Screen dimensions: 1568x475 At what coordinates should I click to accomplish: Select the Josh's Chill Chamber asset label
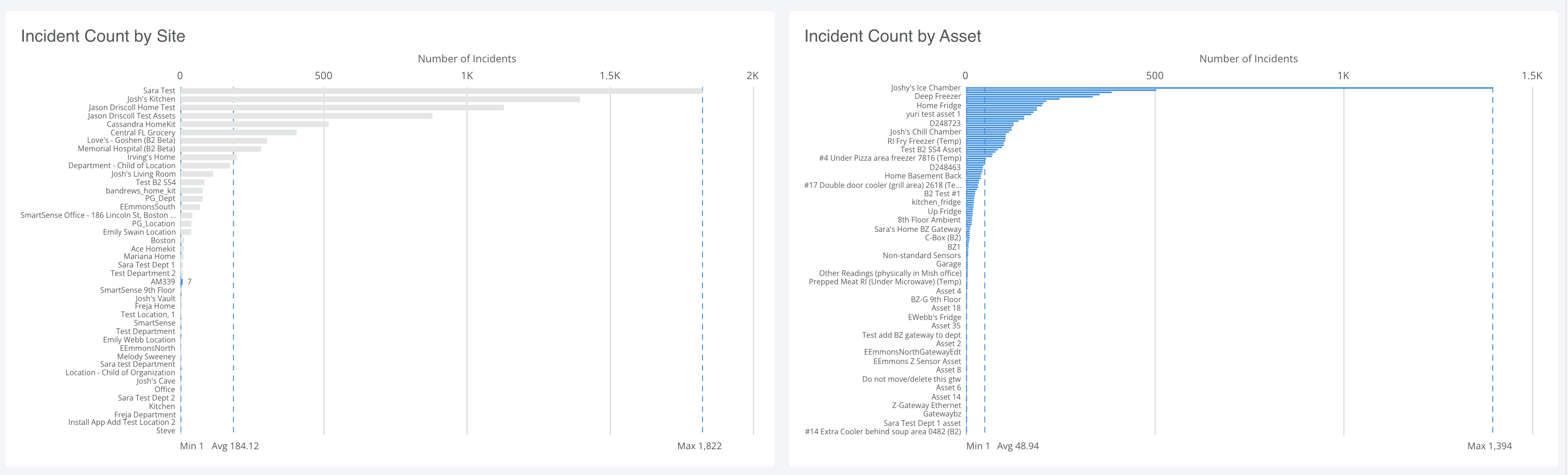925,132
